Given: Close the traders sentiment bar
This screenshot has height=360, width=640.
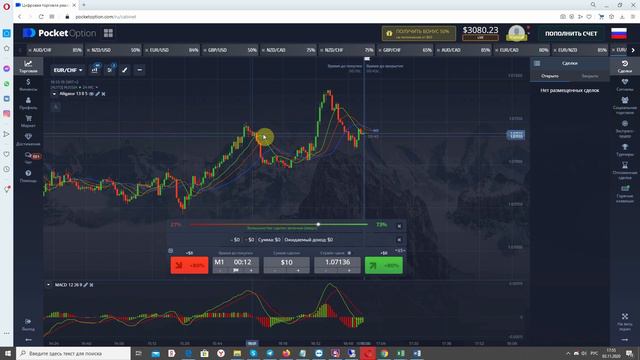Looking at the screenshot, I should click(399, 226).
